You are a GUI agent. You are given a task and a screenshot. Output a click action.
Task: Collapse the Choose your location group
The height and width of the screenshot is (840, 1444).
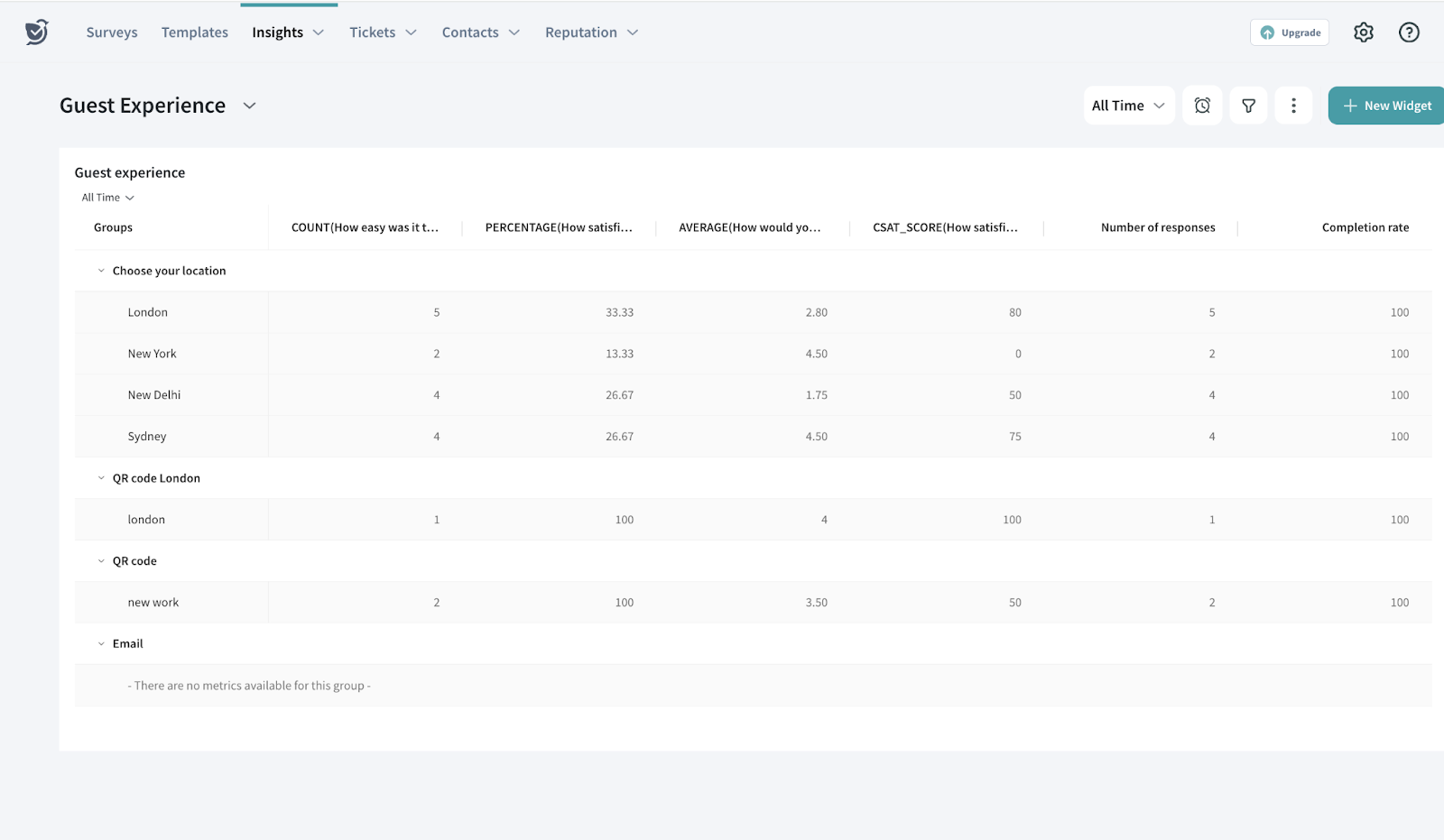tap(101, 271)
